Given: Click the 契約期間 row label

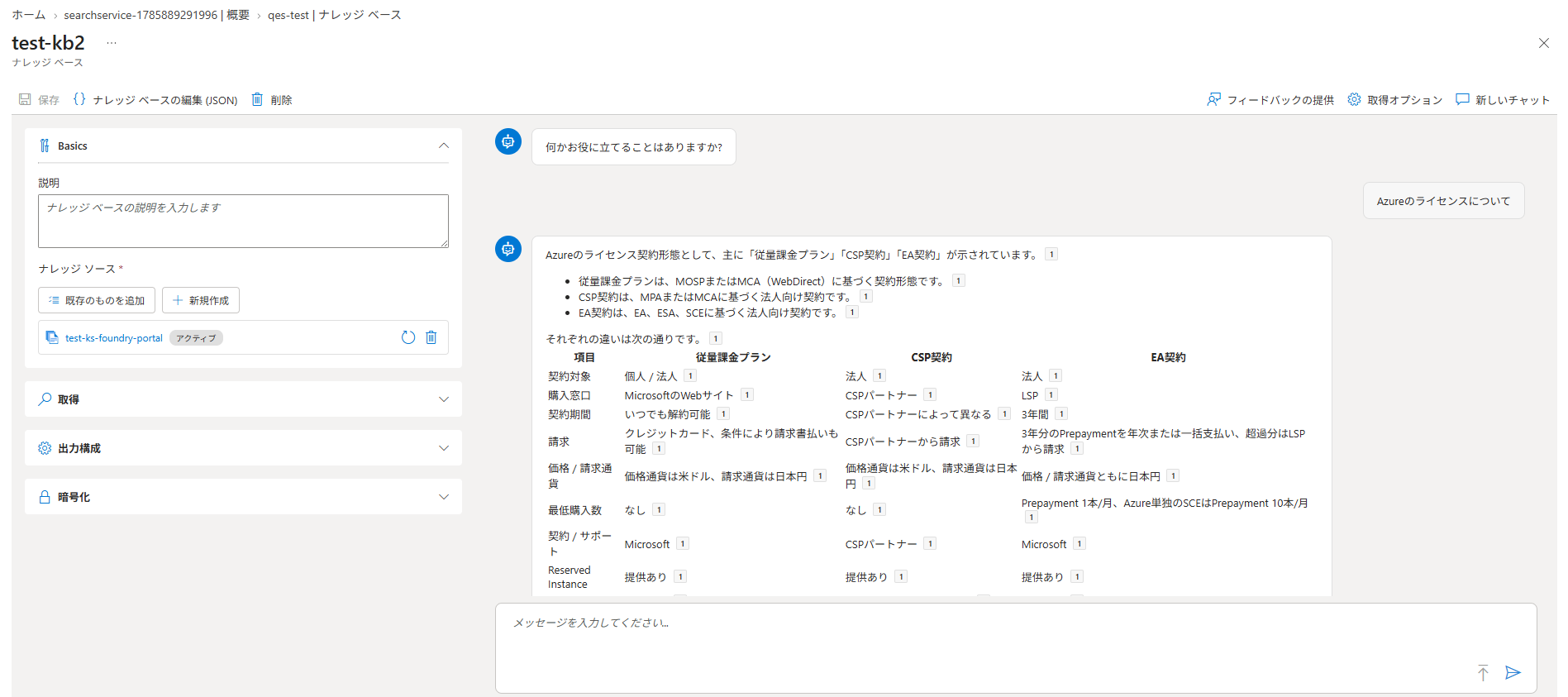Looking at the screenshot, I should click(x=570, y=414).
